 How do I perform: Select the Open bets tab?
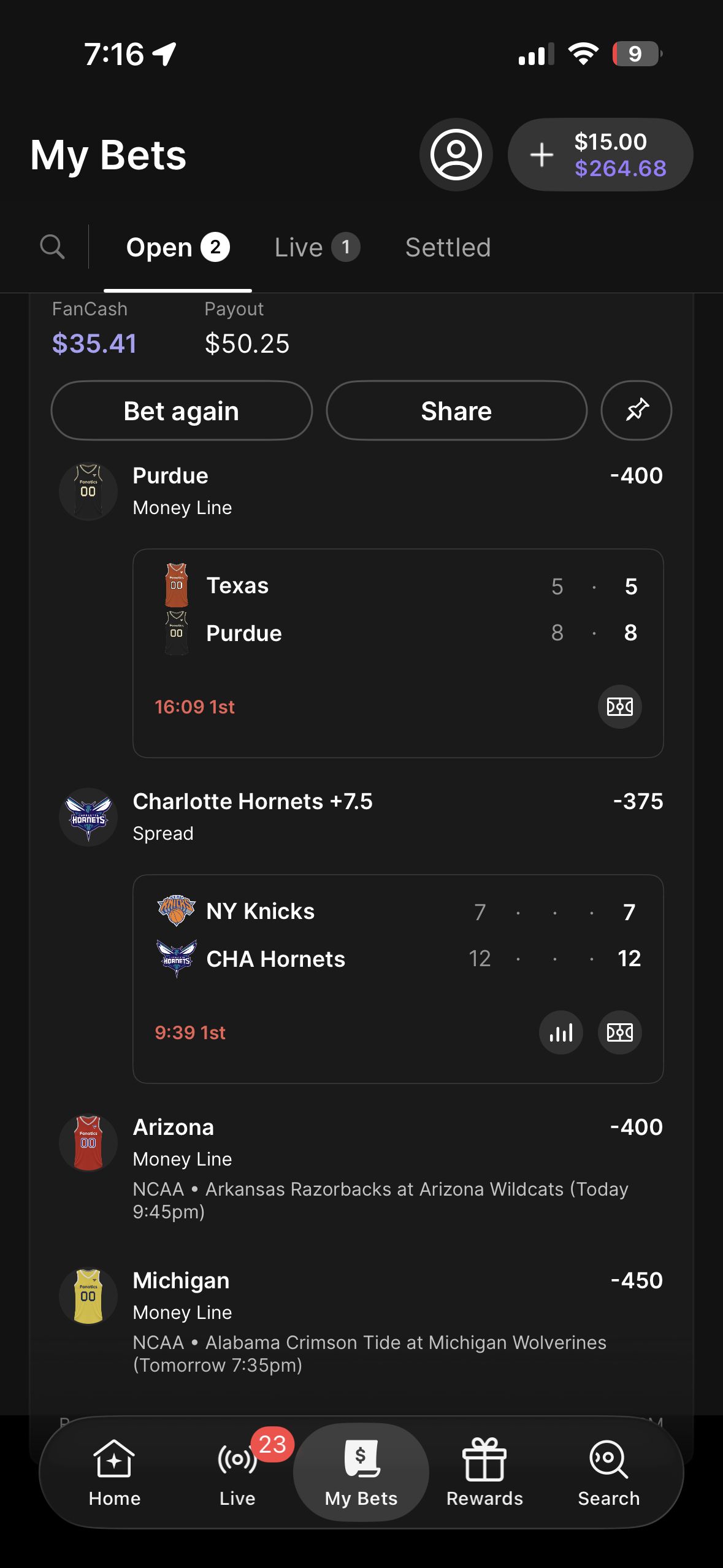point(177,248)
